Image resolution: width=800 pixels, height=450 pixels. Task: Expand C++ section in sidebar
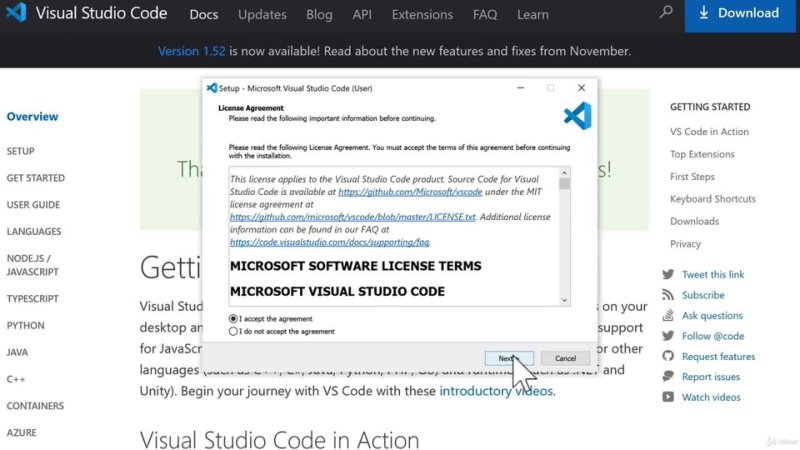tap(16, 379)
